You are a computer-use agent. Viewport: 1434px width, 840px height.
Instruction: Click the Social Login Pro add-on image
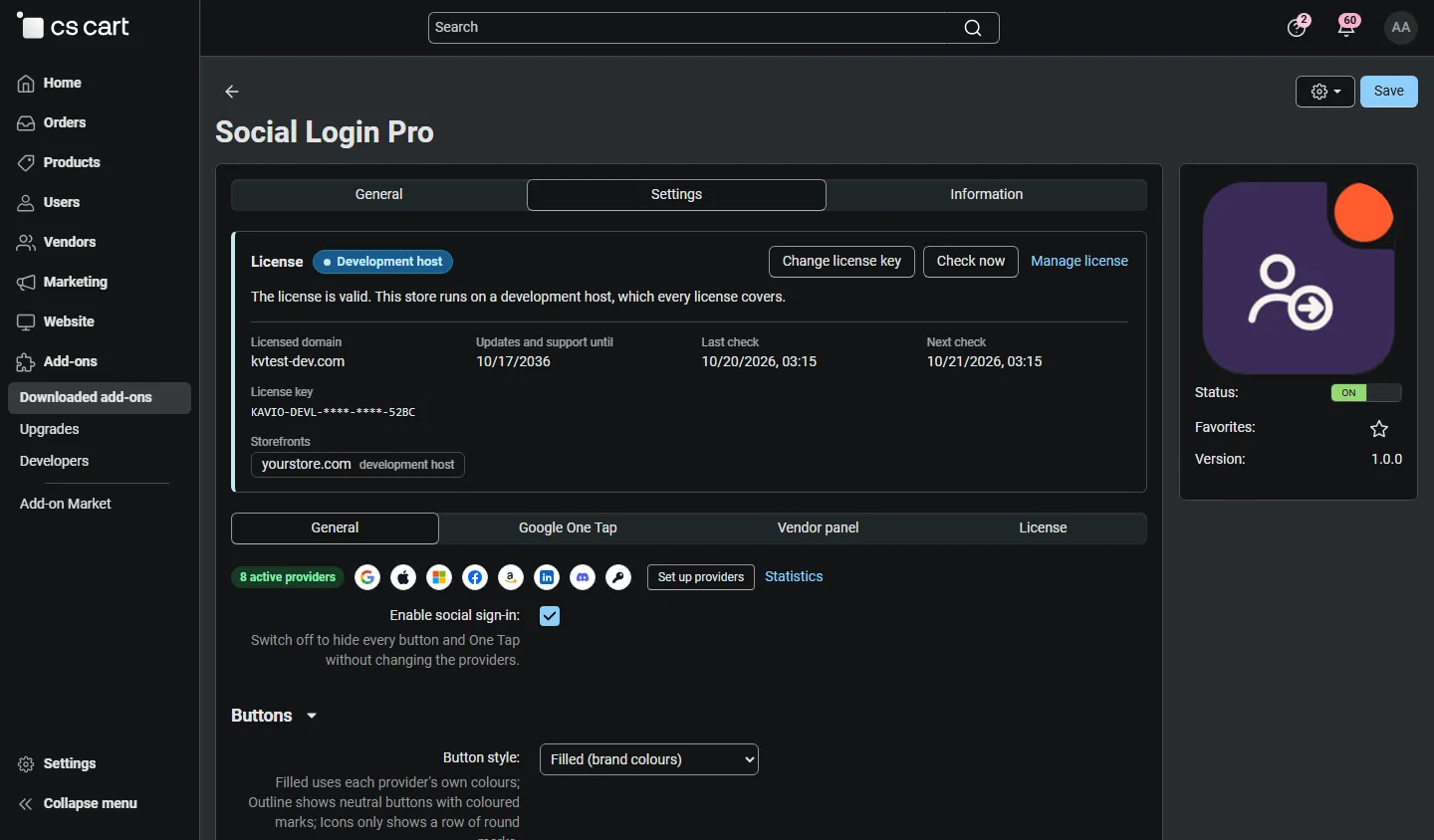1299,278
